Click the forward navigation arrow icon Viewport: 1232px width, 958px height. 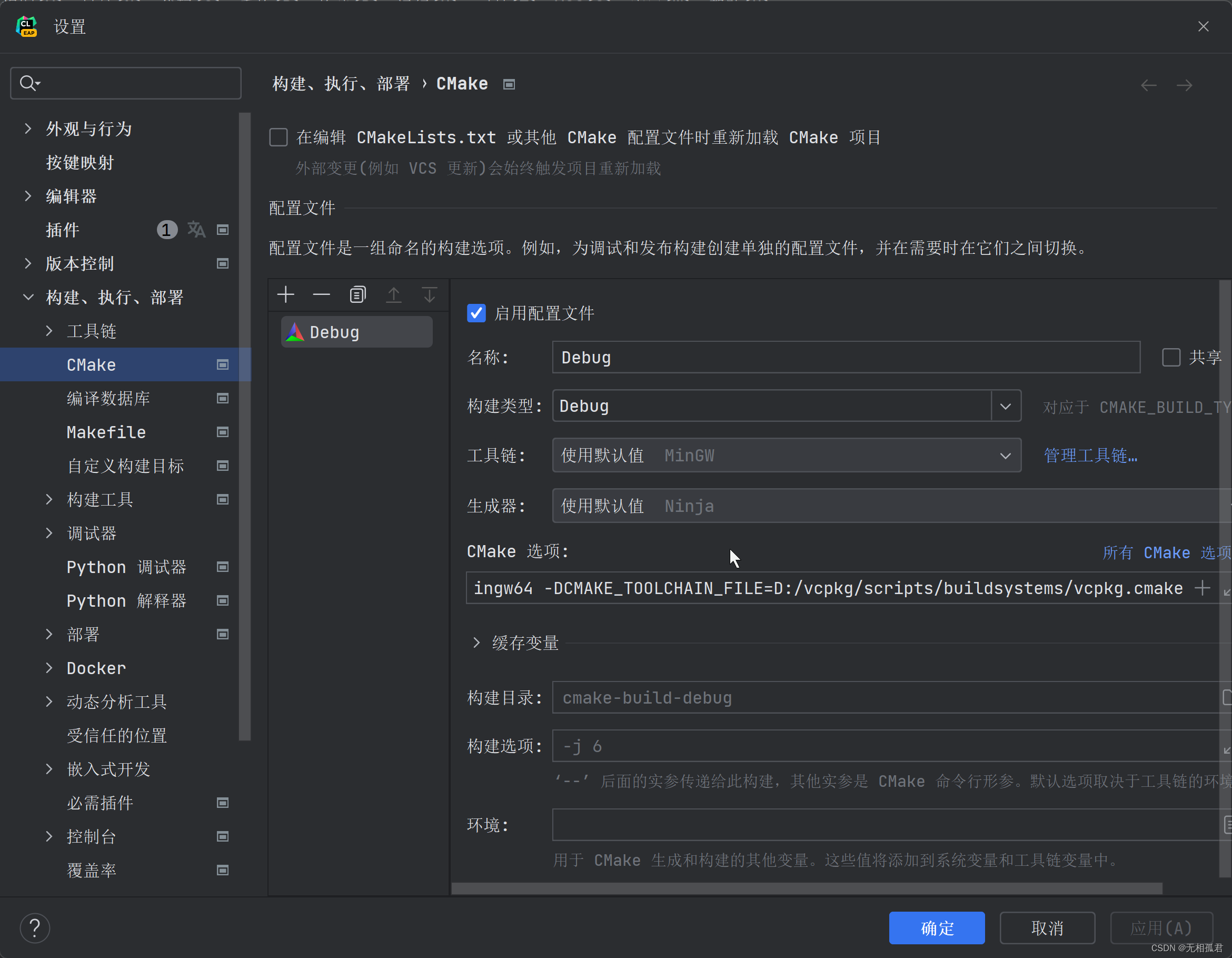[1184, 85]
